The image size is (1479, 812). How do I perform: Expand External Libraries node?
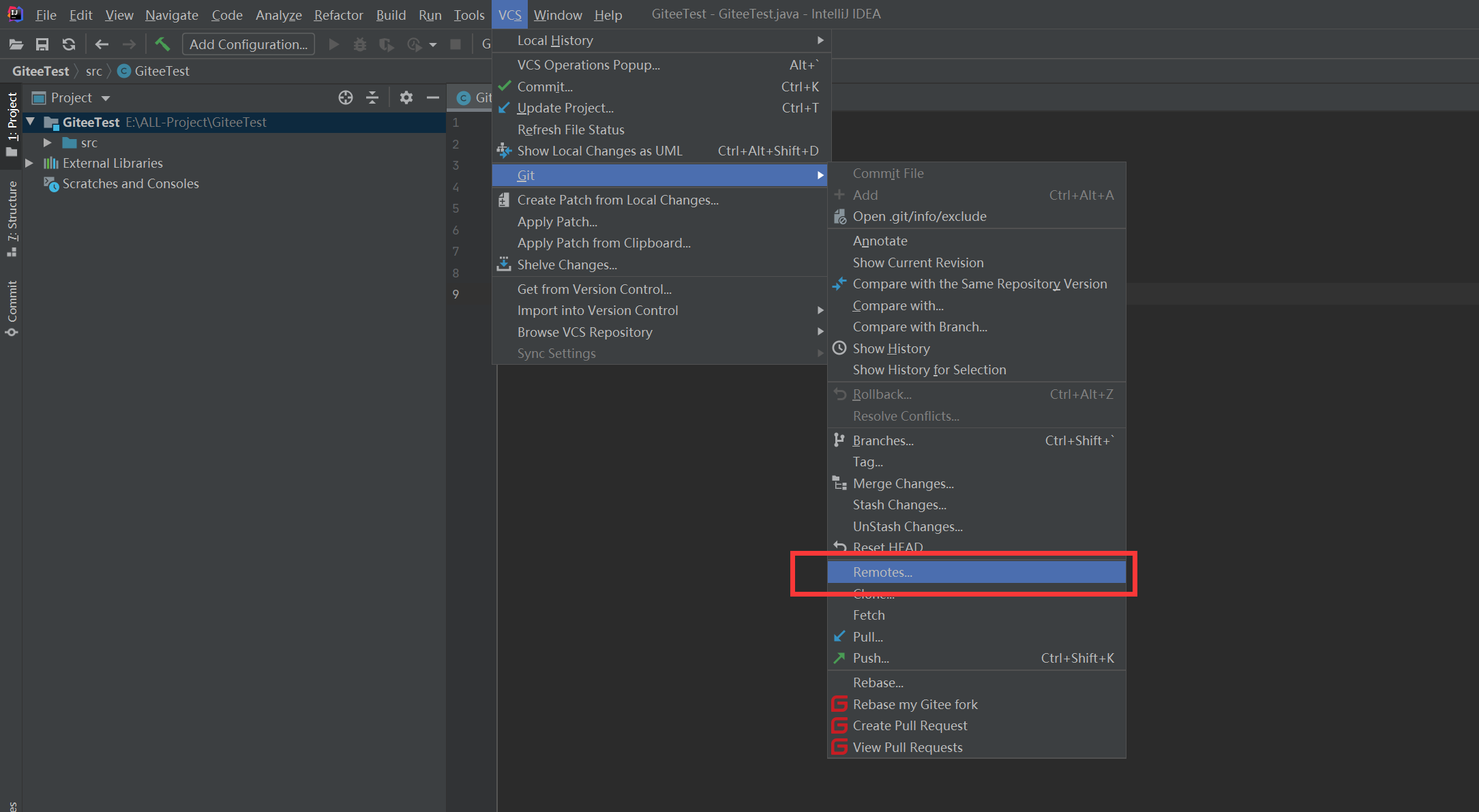point(29,163)
